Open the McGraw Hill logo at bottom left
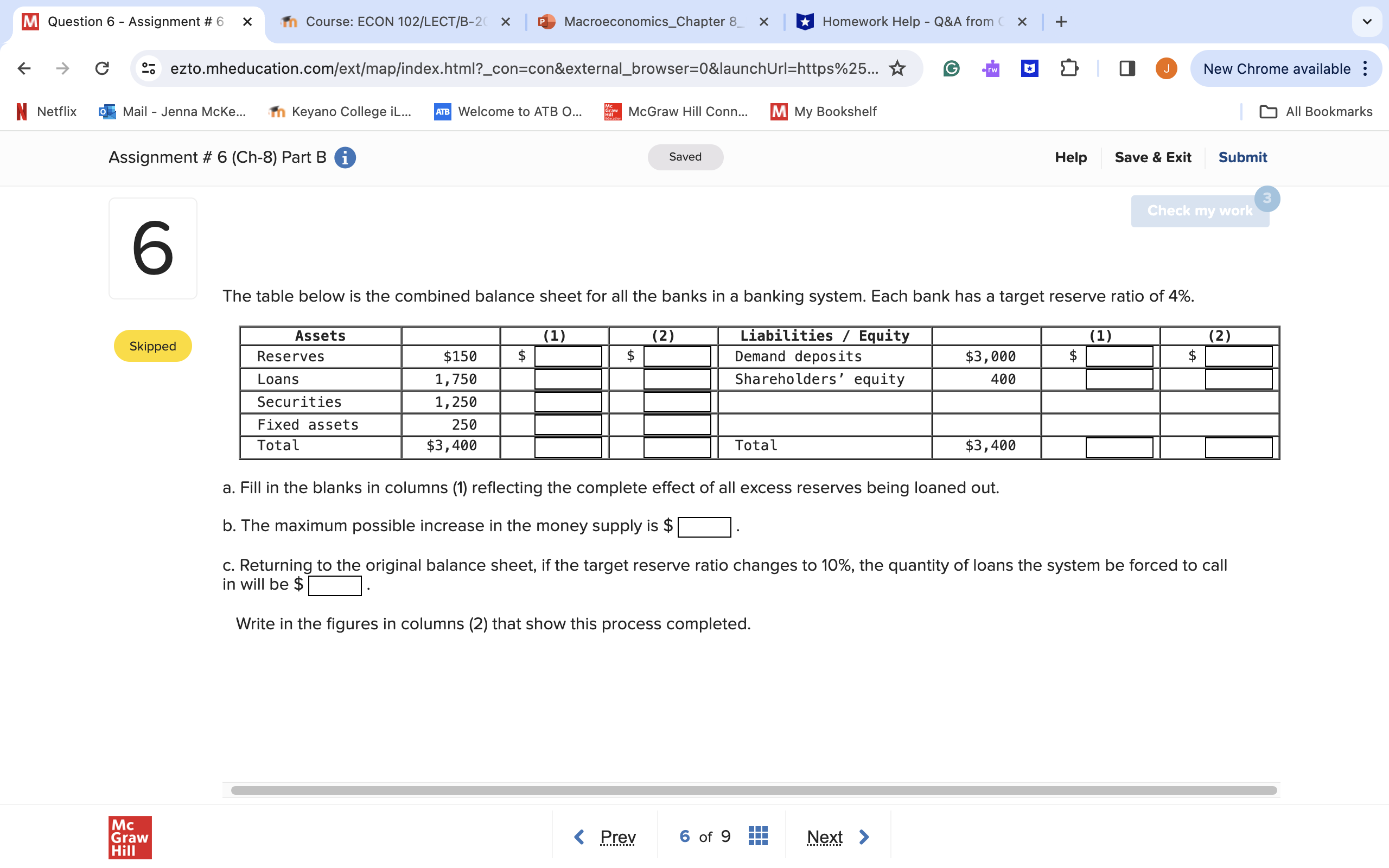1389x868 pixels. pyautogui.click(x=129, y=837)
